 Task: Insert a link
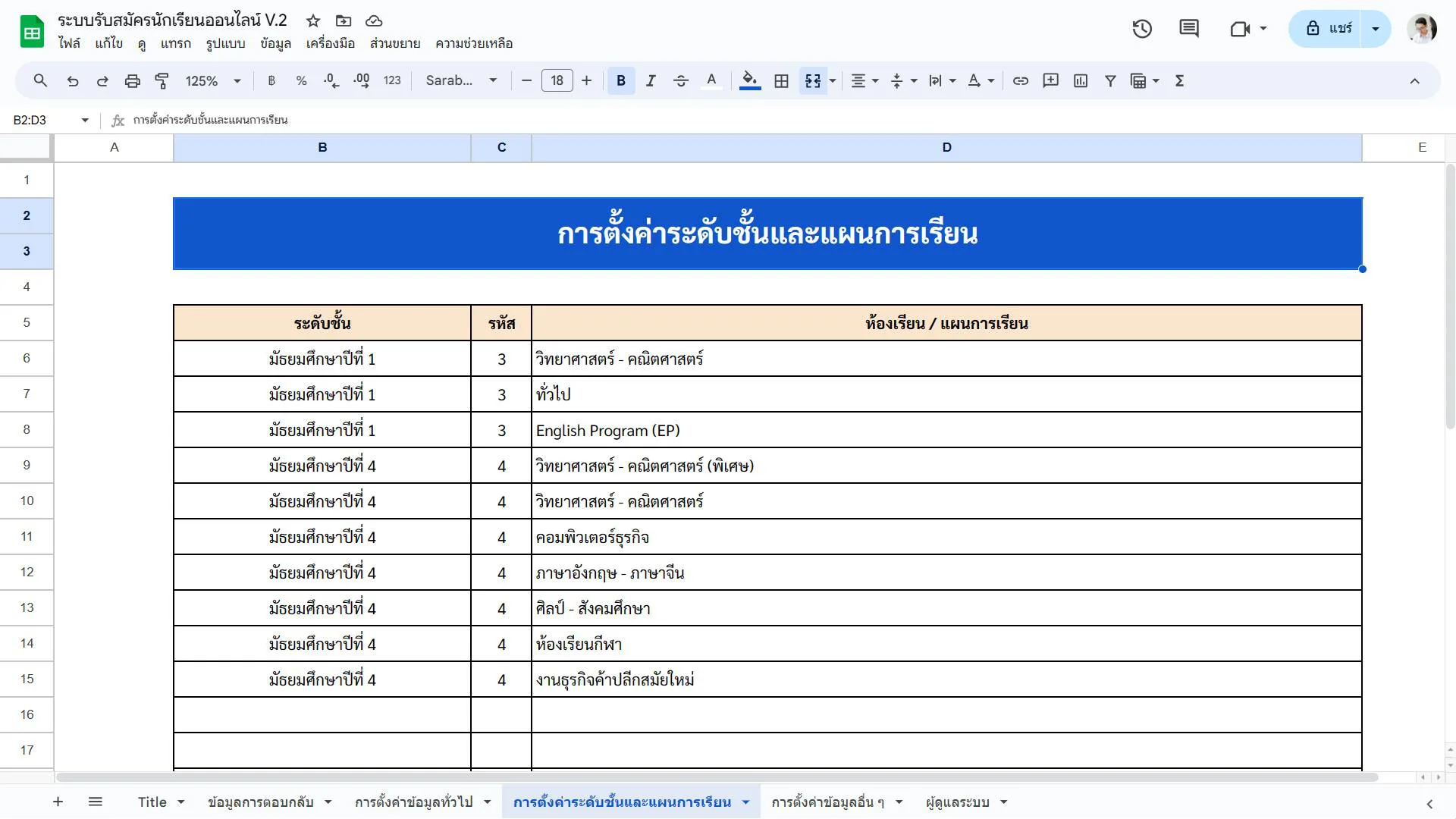[1021, 80]
